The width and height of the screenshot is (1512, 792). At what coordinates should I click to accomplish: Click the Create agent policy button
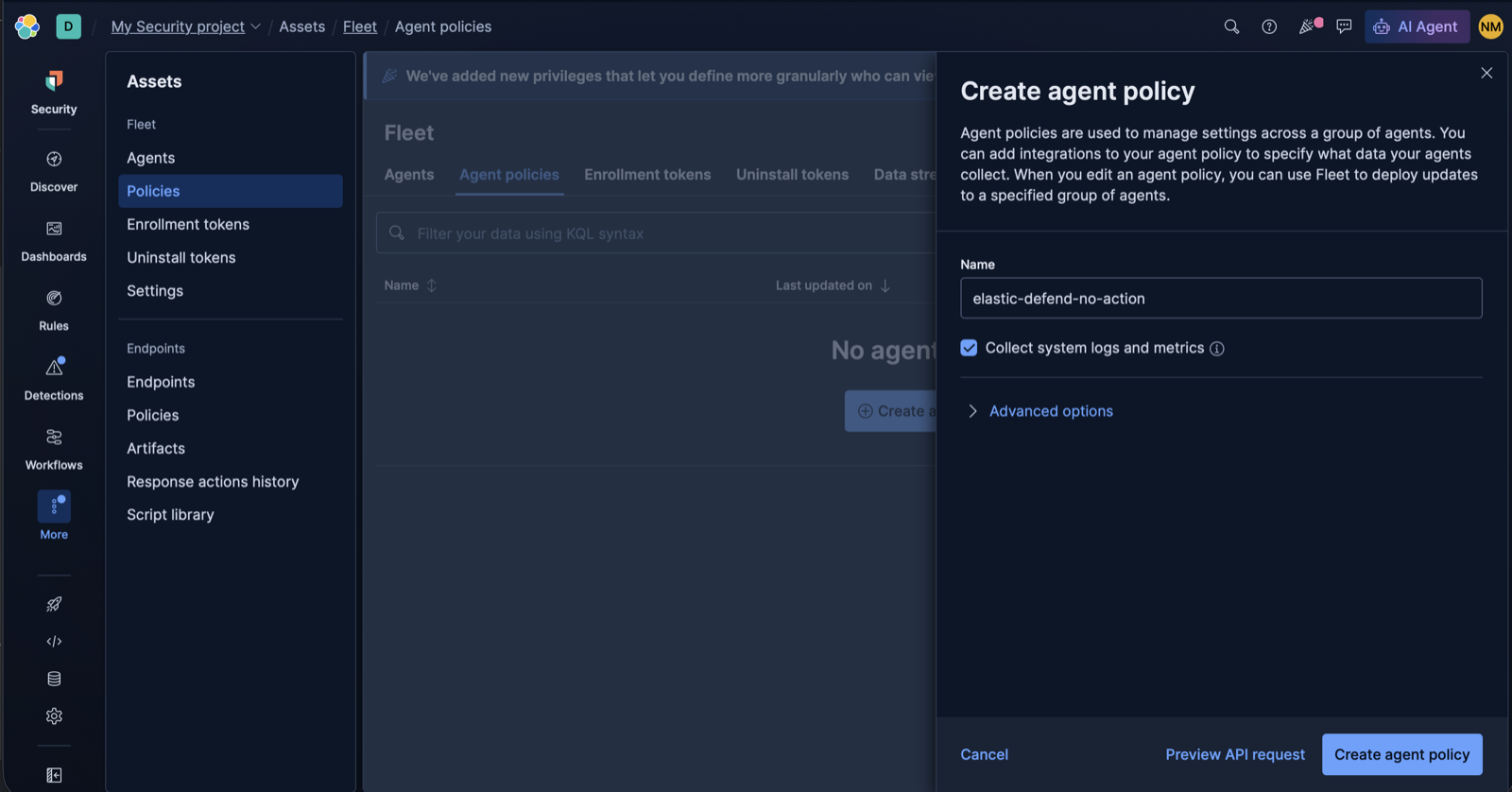click(x=1401, y=754)
